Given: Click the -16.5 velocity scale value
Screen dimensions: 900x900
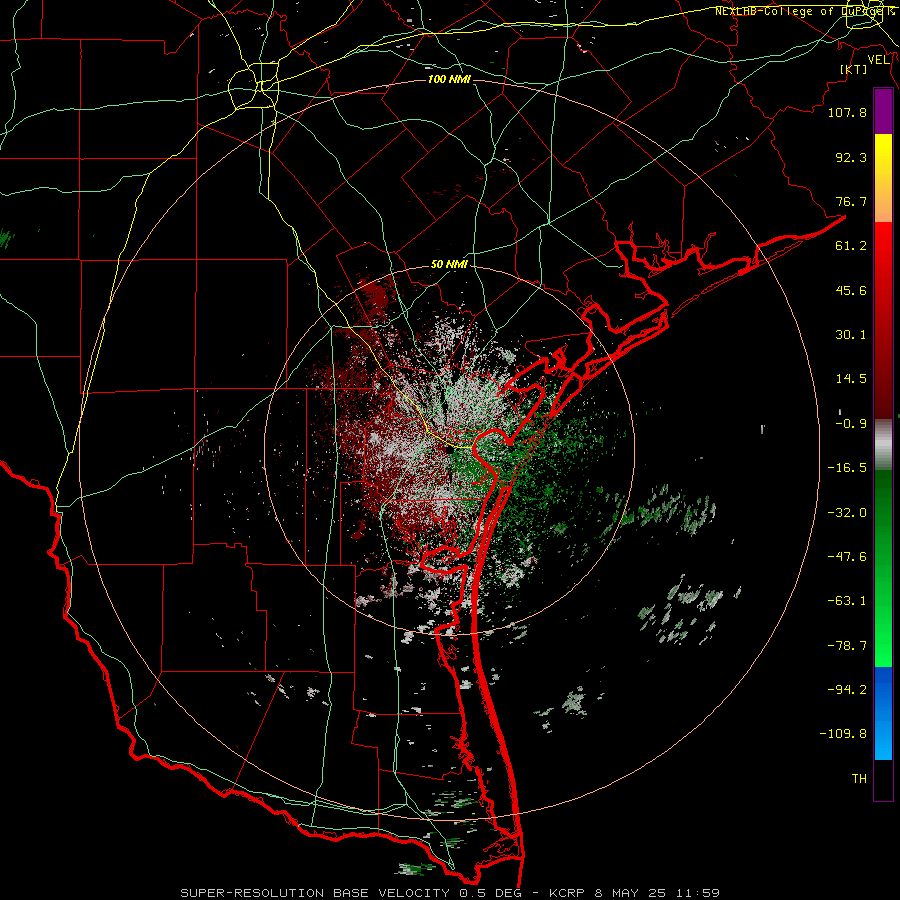Looking at the screenshot, I should (847, 468).
